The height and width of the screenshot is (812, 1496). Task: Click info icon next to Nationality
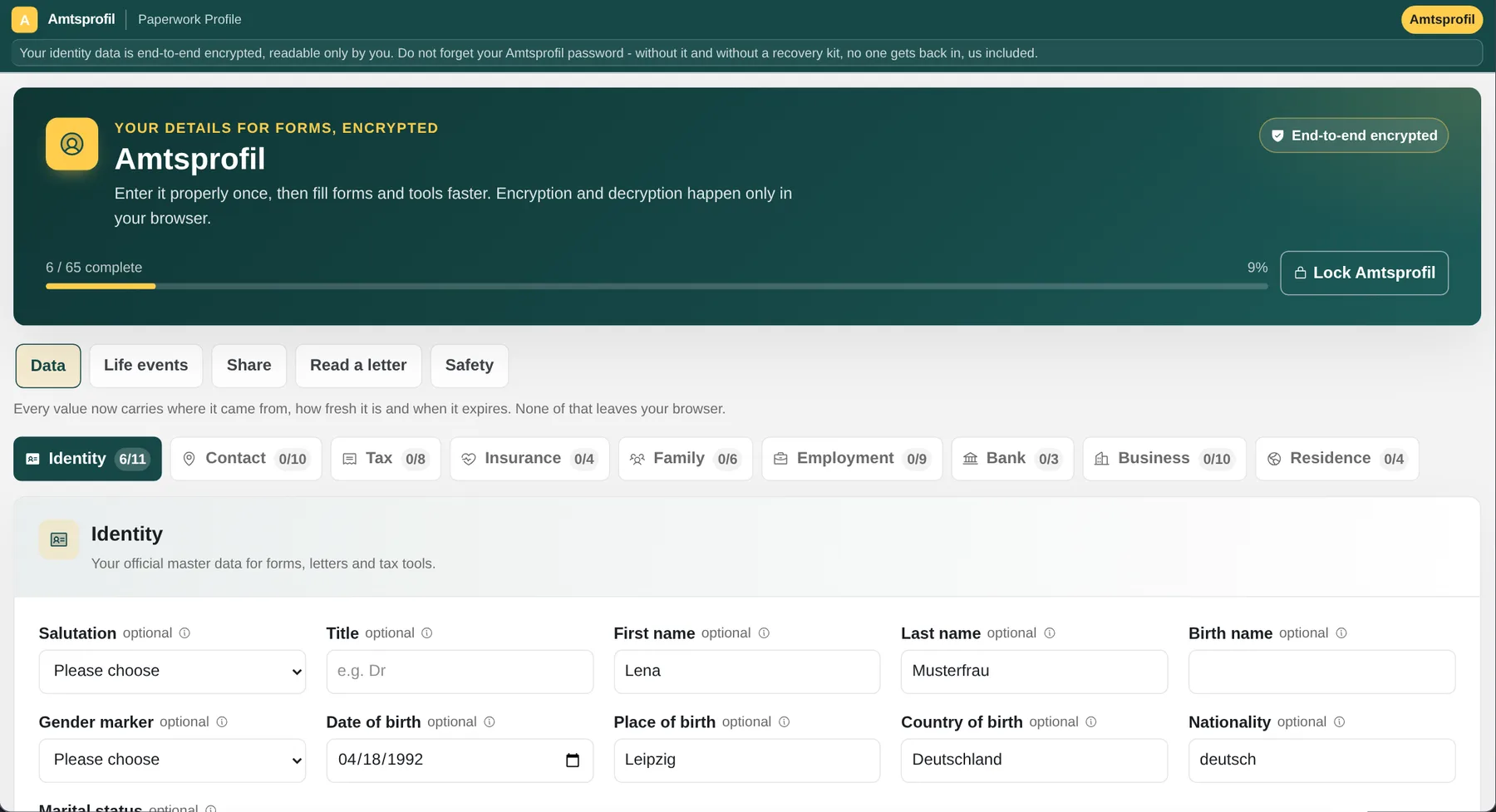click(x=1339, y=722)
